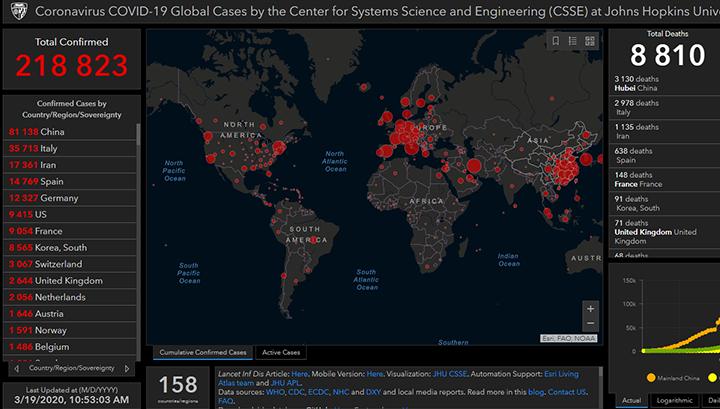Switch to the Active Cases map tab
This screenshot has width=720, height=409.
(283, 353)
